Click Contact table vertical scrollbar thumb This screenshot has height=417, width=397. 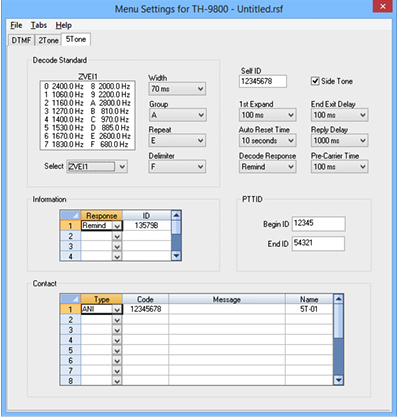(338, 321)
